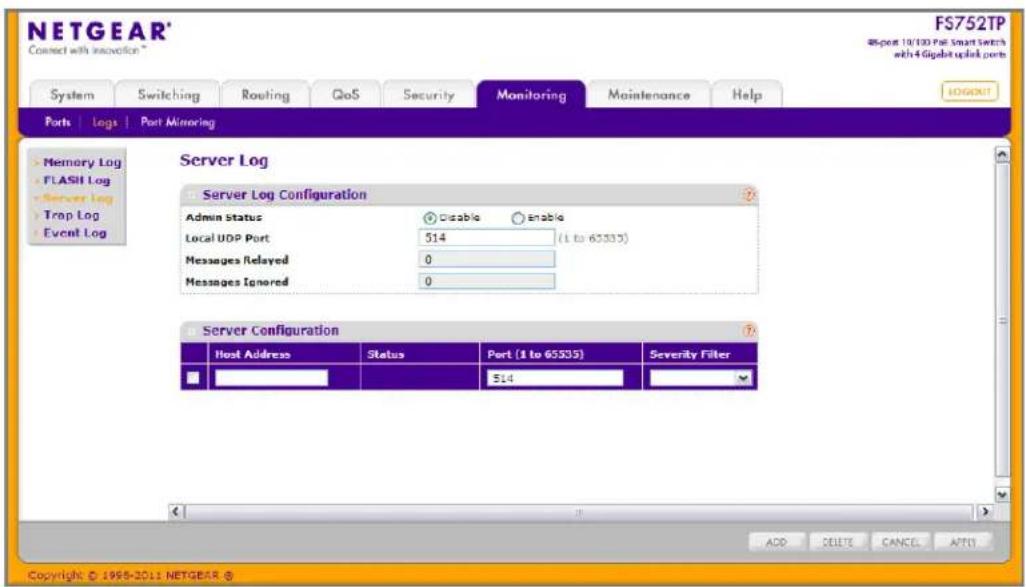The image size is (1026, 587).
Task: Click horizontal scrollbar right arrow
Action: (985, 511)
